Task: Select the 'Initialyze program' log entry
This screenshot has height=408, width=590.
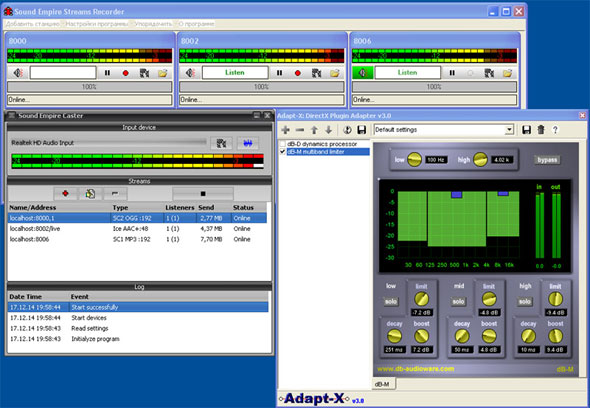Action: tap(138, 339)
